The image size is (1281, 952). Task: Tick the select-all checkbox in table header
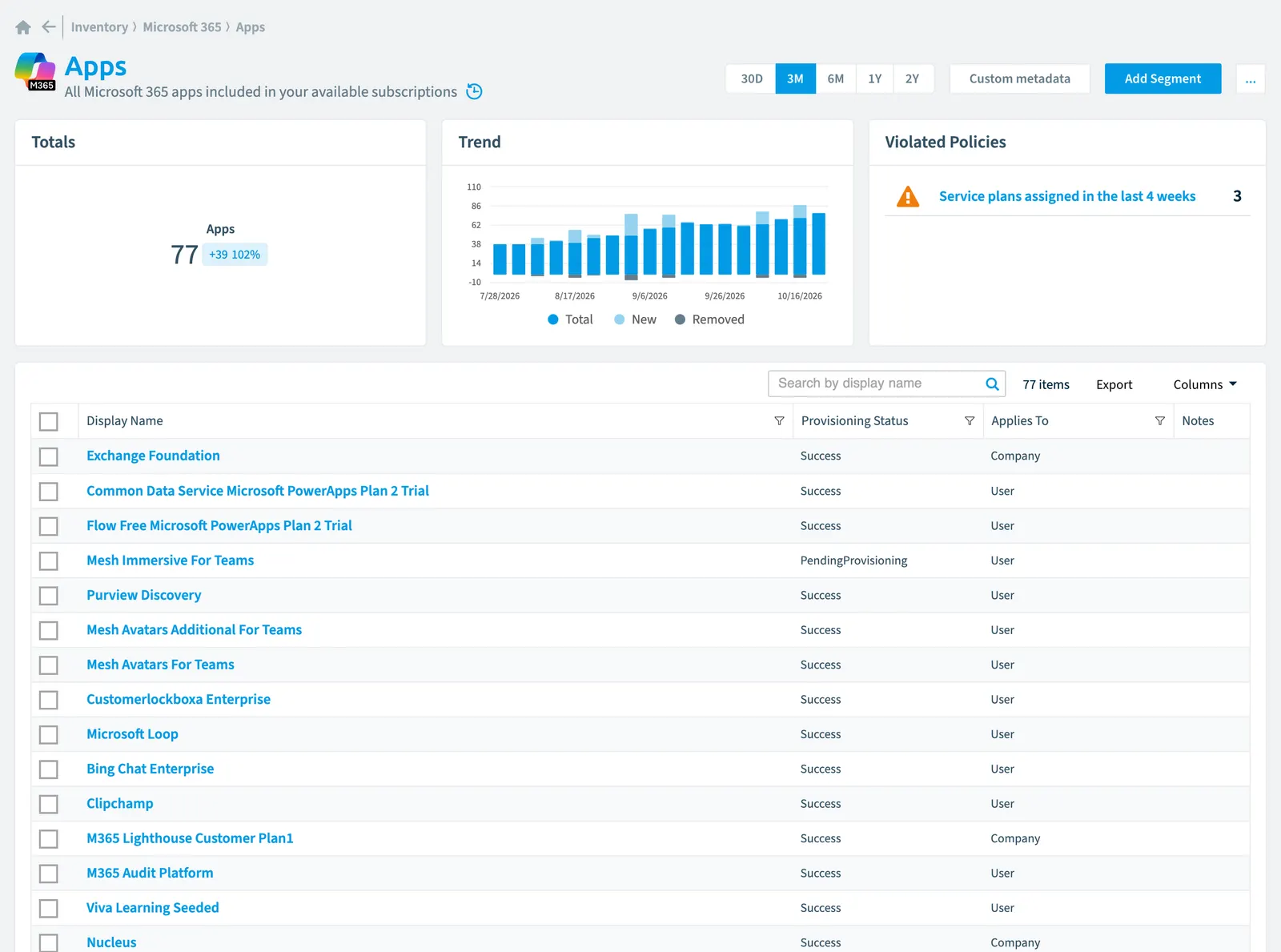pyautogui.click(x=49, y=421)
